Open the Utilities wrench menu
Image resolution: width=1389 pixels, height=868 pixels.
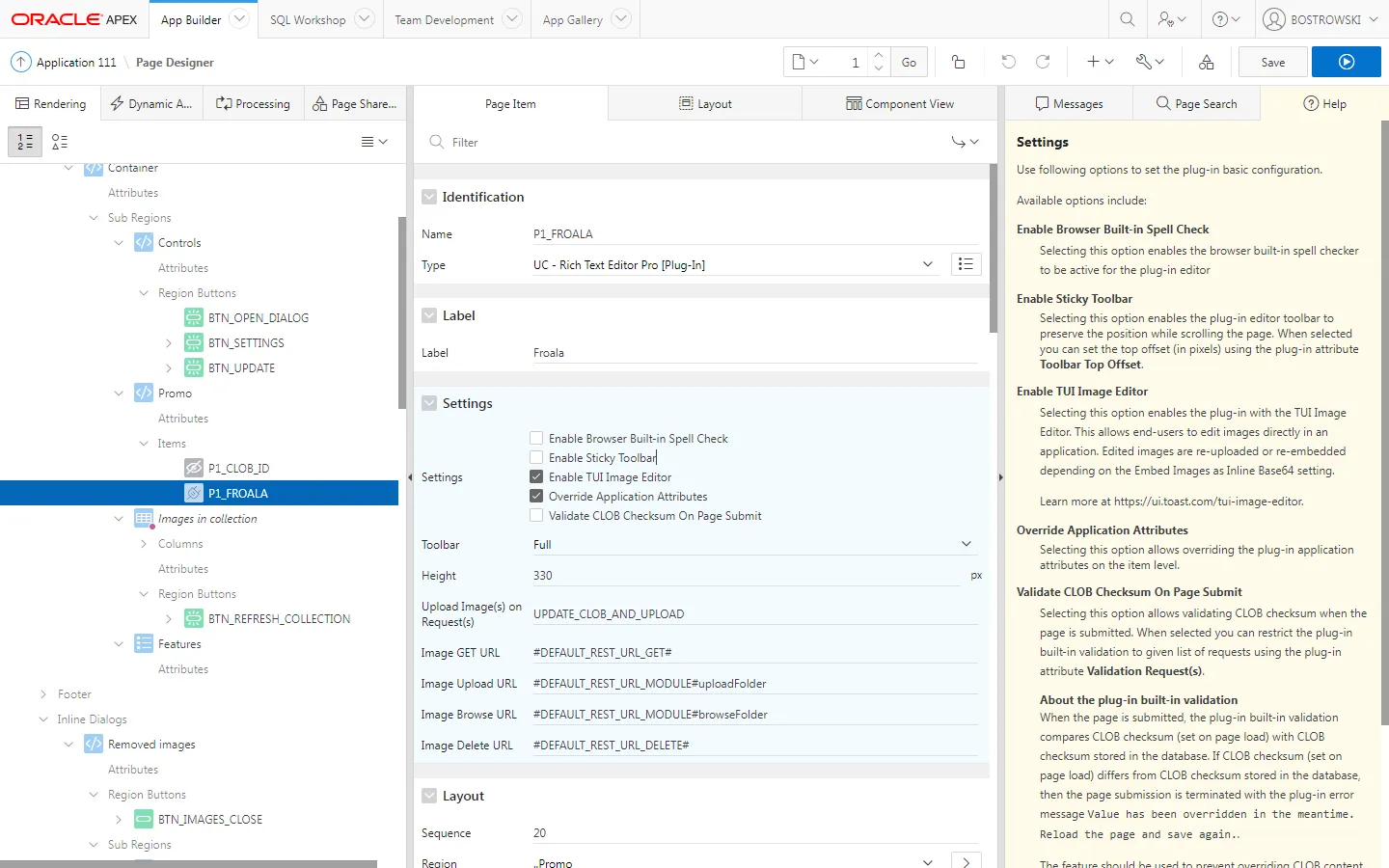tap(1150, 62)
